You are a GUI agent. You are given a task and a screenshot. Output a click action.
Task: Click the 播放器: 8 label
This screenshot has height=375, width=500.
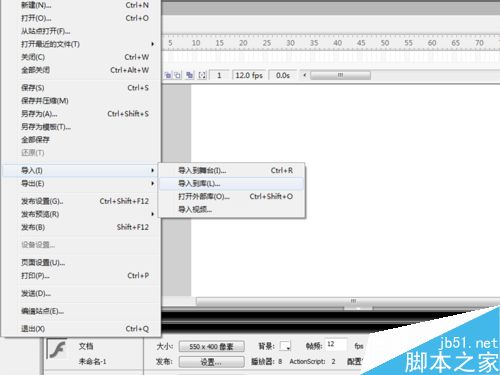266,361
